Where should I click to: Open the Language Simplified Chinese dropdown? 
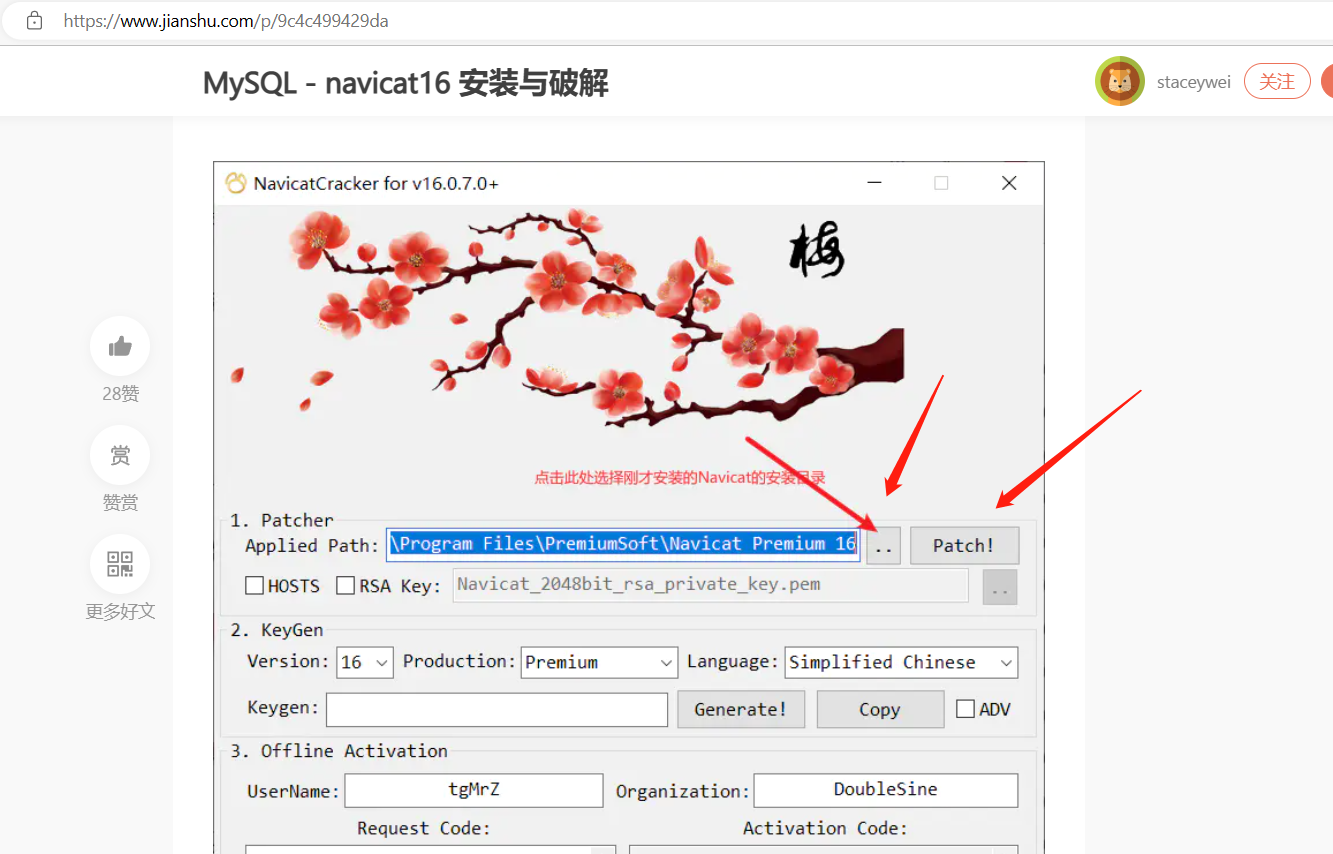click(901, 662)
